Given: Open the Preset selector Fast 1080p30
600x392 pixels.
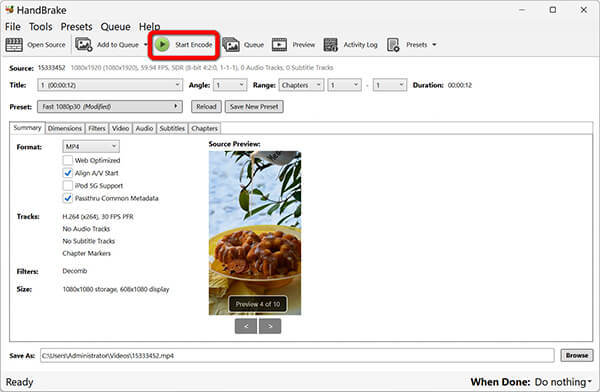Looking at the screenshot, I should 110,106.
